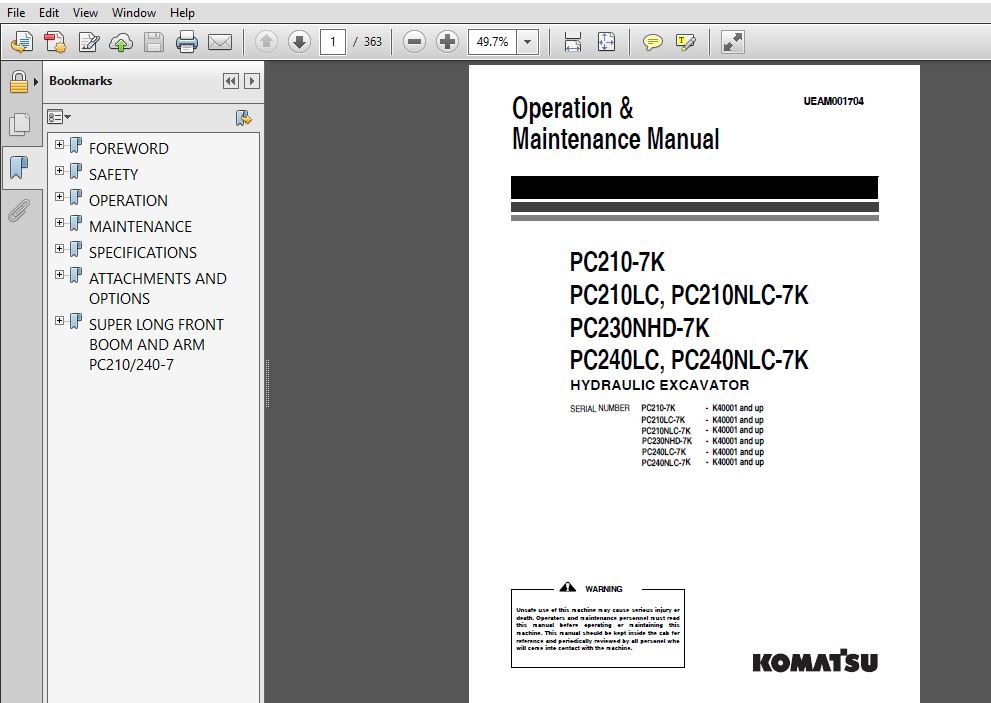This screenshot has width=991, height=703.
Task: Click the cloud upload icon
Action: pos(121,42)
